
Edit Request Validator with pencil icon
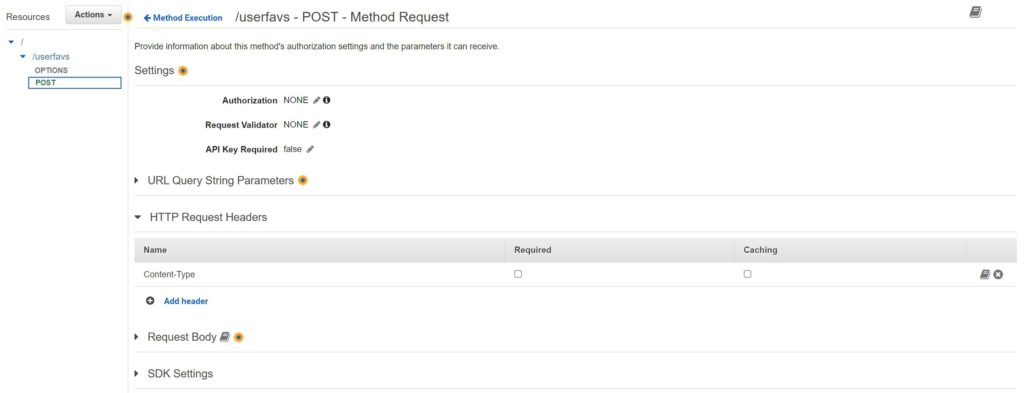click(x=317, y=125)
